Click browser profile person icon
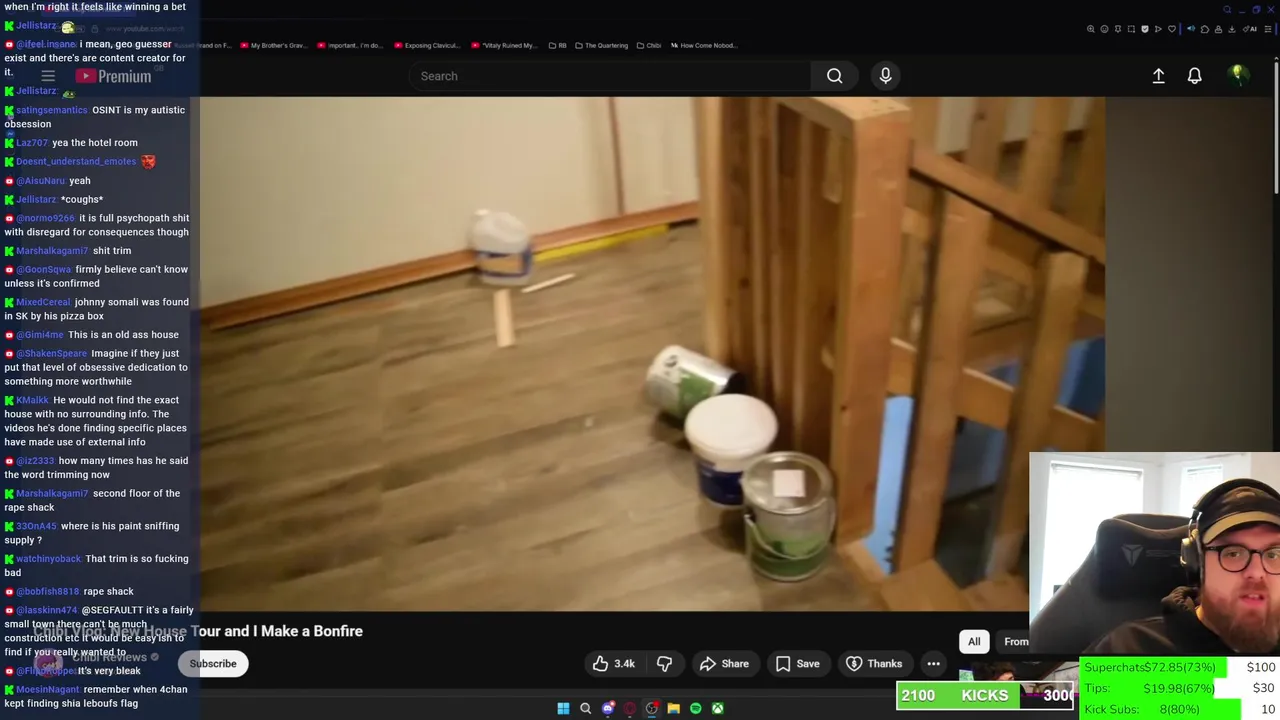Screen dimensions: 1280x720 point(1218,29)
